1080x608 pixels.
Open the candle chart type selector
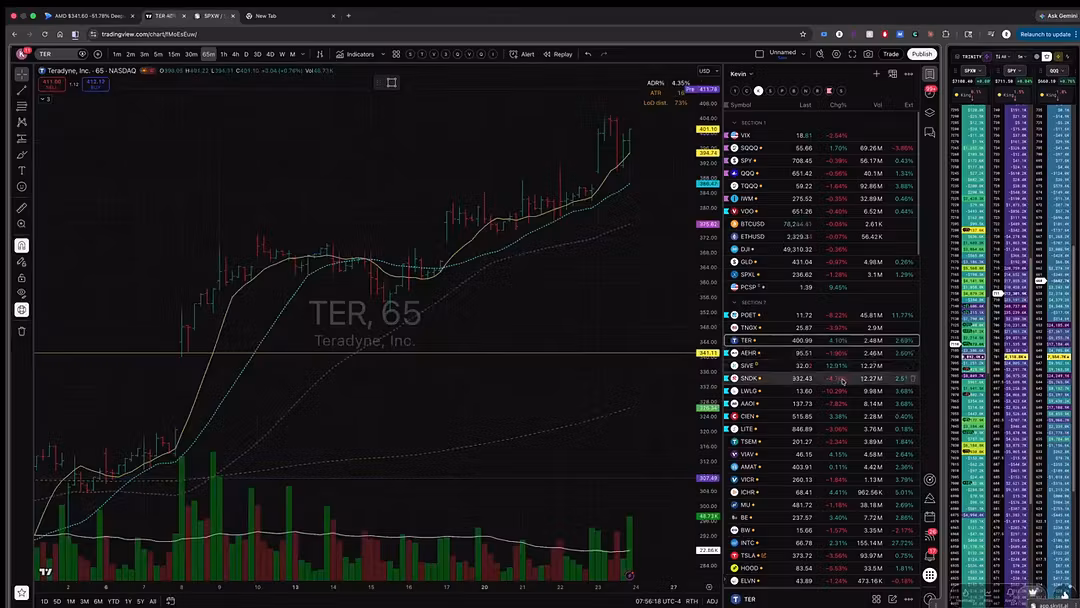pyautogui.click(x=320, y=54)
